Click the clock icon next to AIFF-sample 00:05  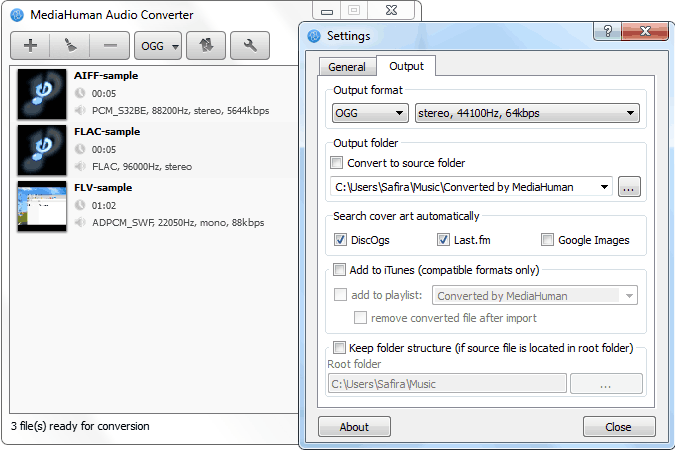(80, 93)
